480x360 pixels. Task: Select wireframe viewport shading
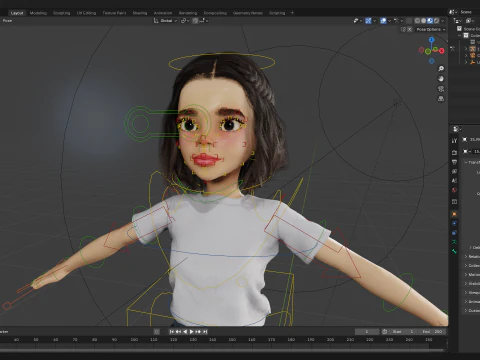[417, 21]
